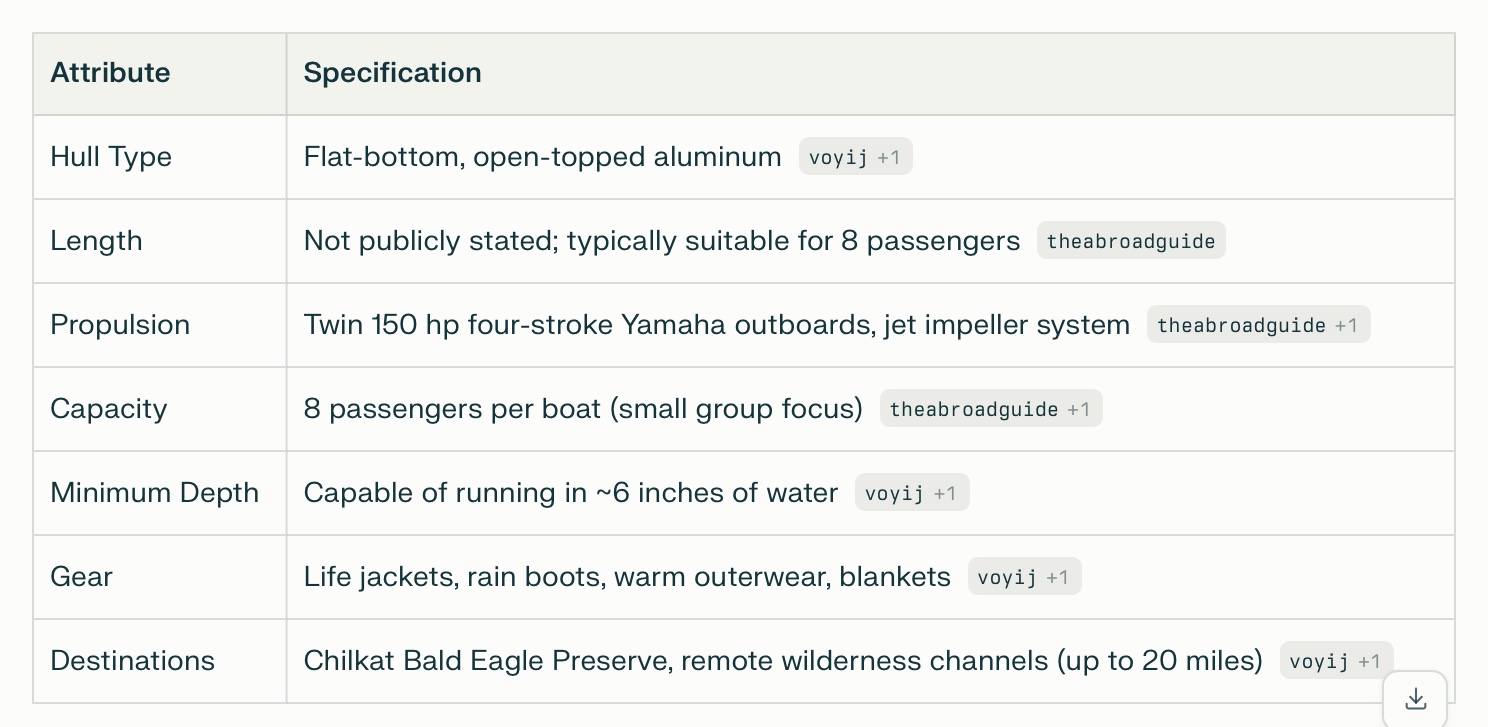Click theabroadguide source chip beside Propulsion specification
The image size is (1488, 727).
coord(1257,325)
